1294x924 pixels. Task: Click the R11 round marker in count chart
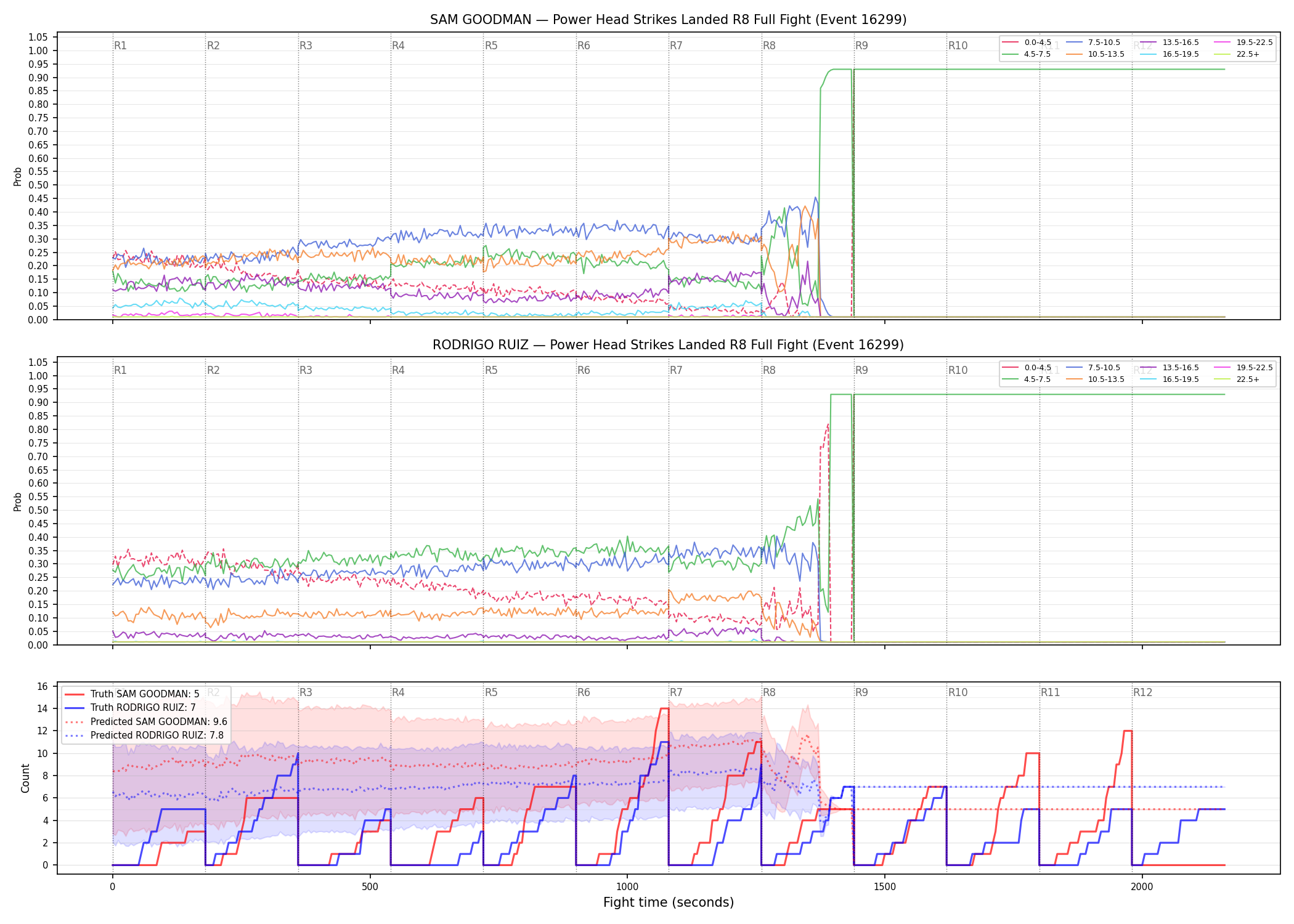(x=1051, y=692)
